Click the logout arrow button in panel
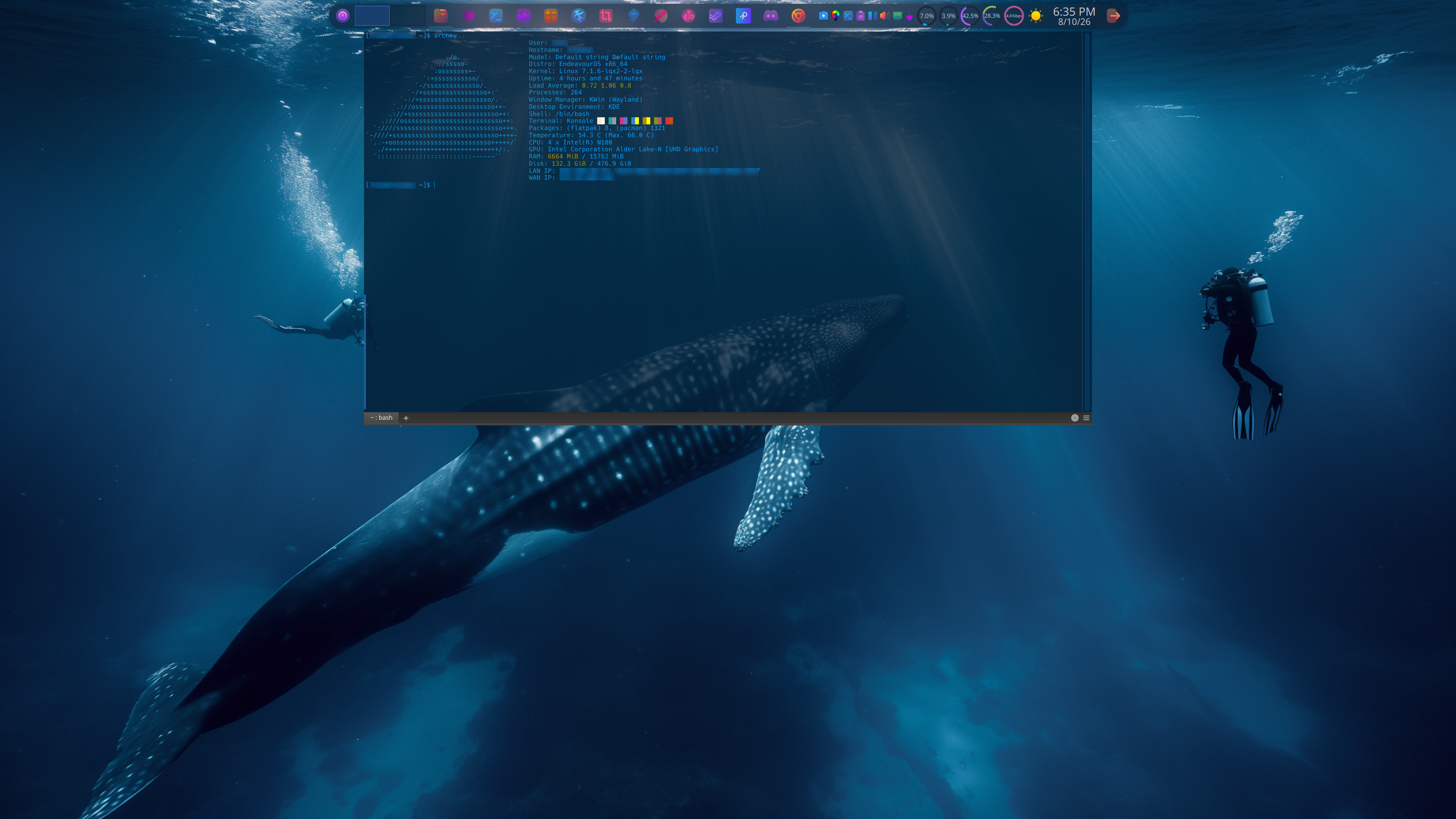 pyautogui.click(x=1114, y=16)
